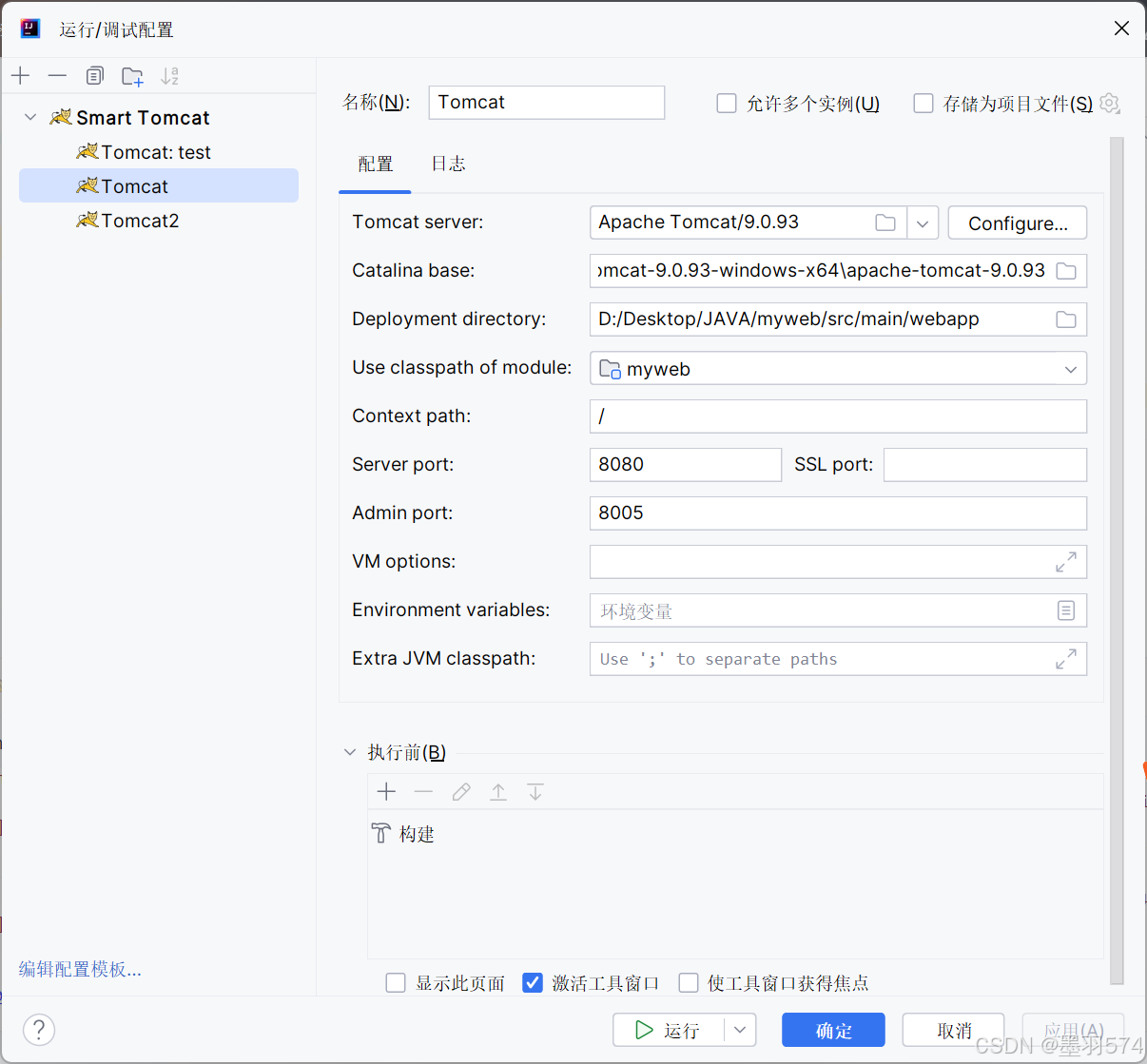Browse folder for Tomcat server
Screen dimensions: 1147x1064
point(885,222)
